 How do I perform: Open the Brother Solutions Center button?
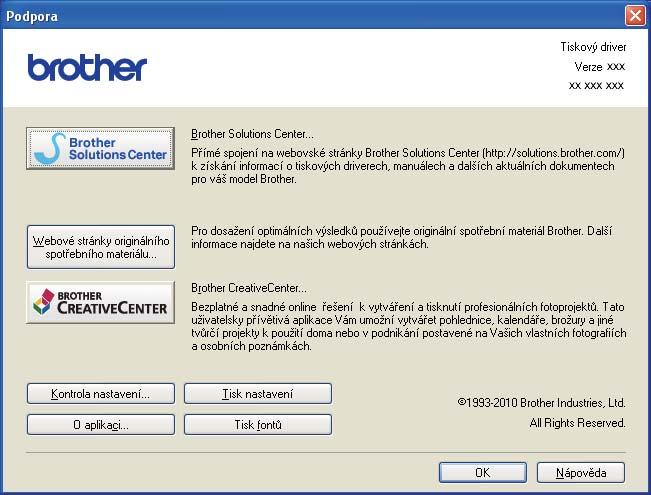click(100, 148)
